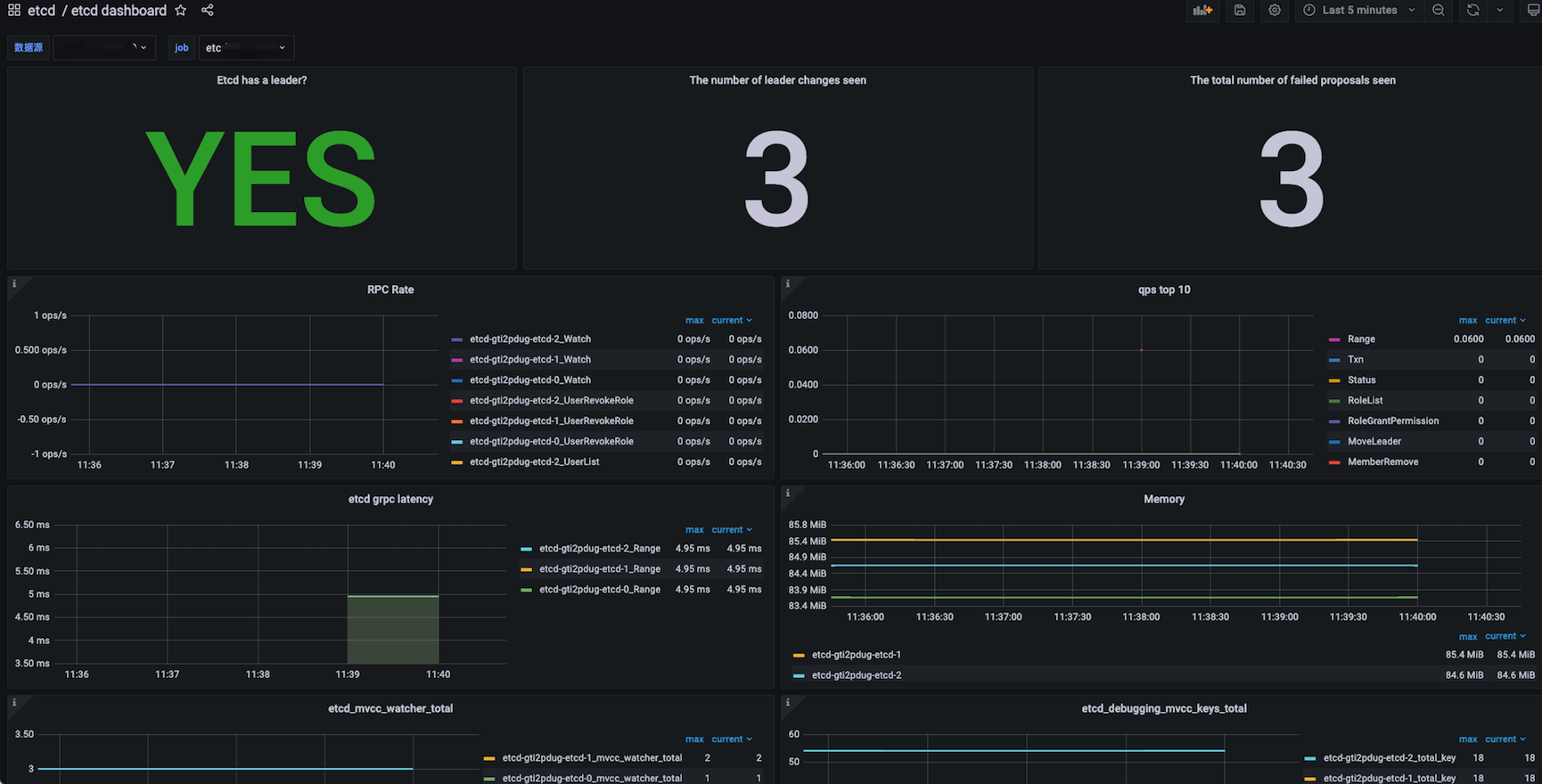Sort Memory legend by max
This screenshot has width=1542, height=784.
(1468, 637)
